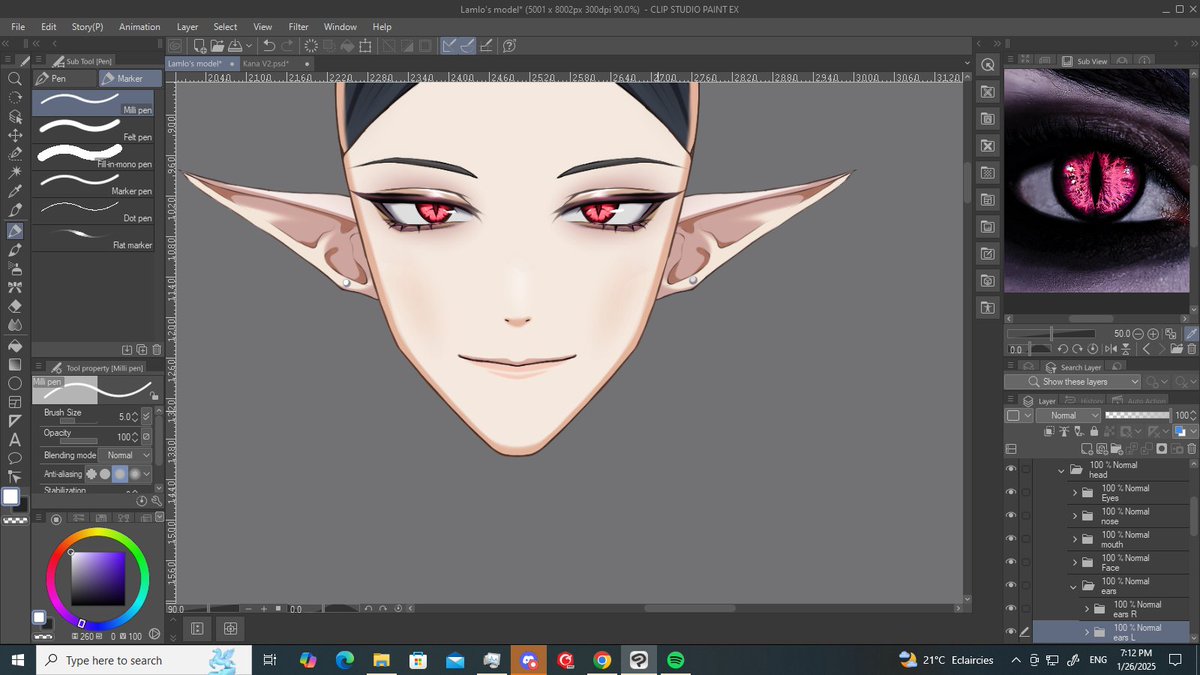Create a new raster layer in the Layer palette
The width and height of the screenshot is (1200, 675).
click(1087, 448)
